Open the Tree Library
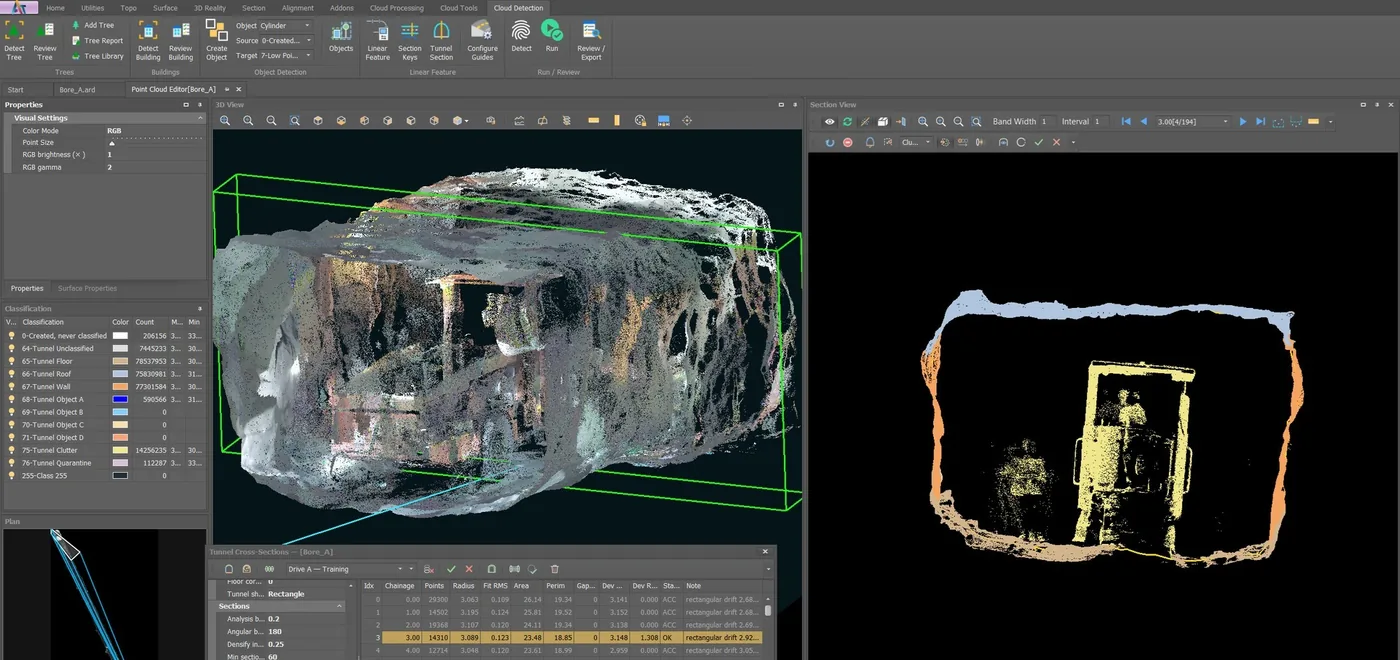The height and width of the screenshot is (660, 1400). click(97, 56)
